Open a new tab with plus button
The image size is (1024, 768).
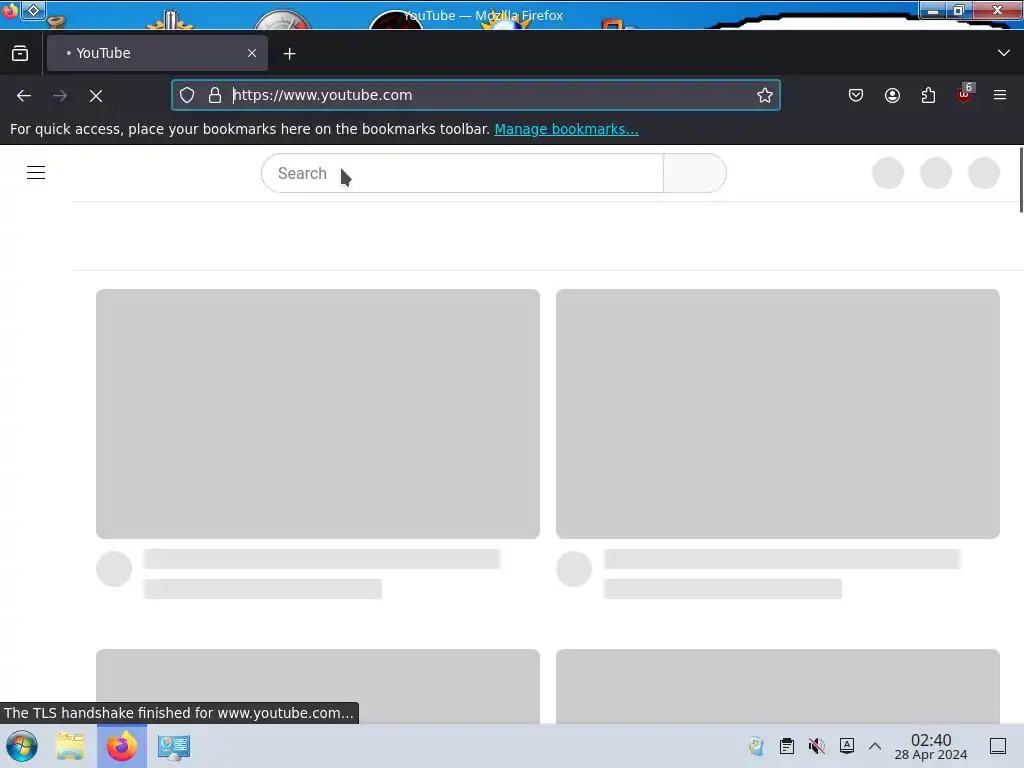pos(289,54)
